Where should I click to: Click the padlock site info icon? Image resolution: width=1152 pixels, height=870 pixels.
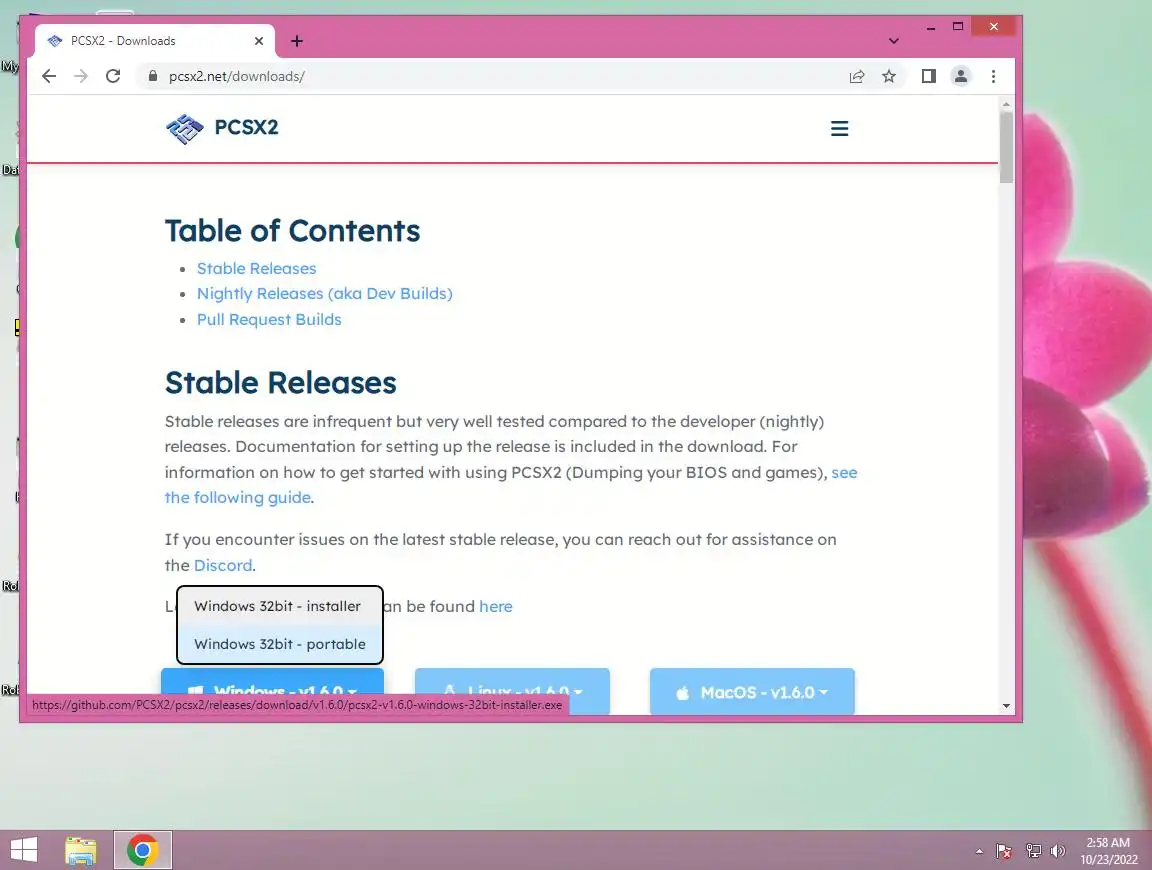click(x=153, y=76)
